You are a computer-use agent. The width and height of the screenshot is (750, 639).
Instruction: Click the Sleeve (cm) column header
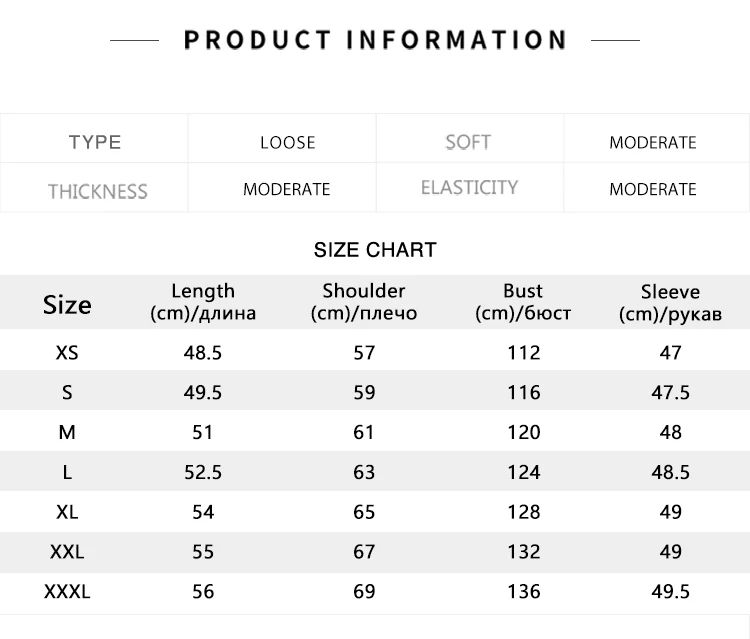[671, 302]
